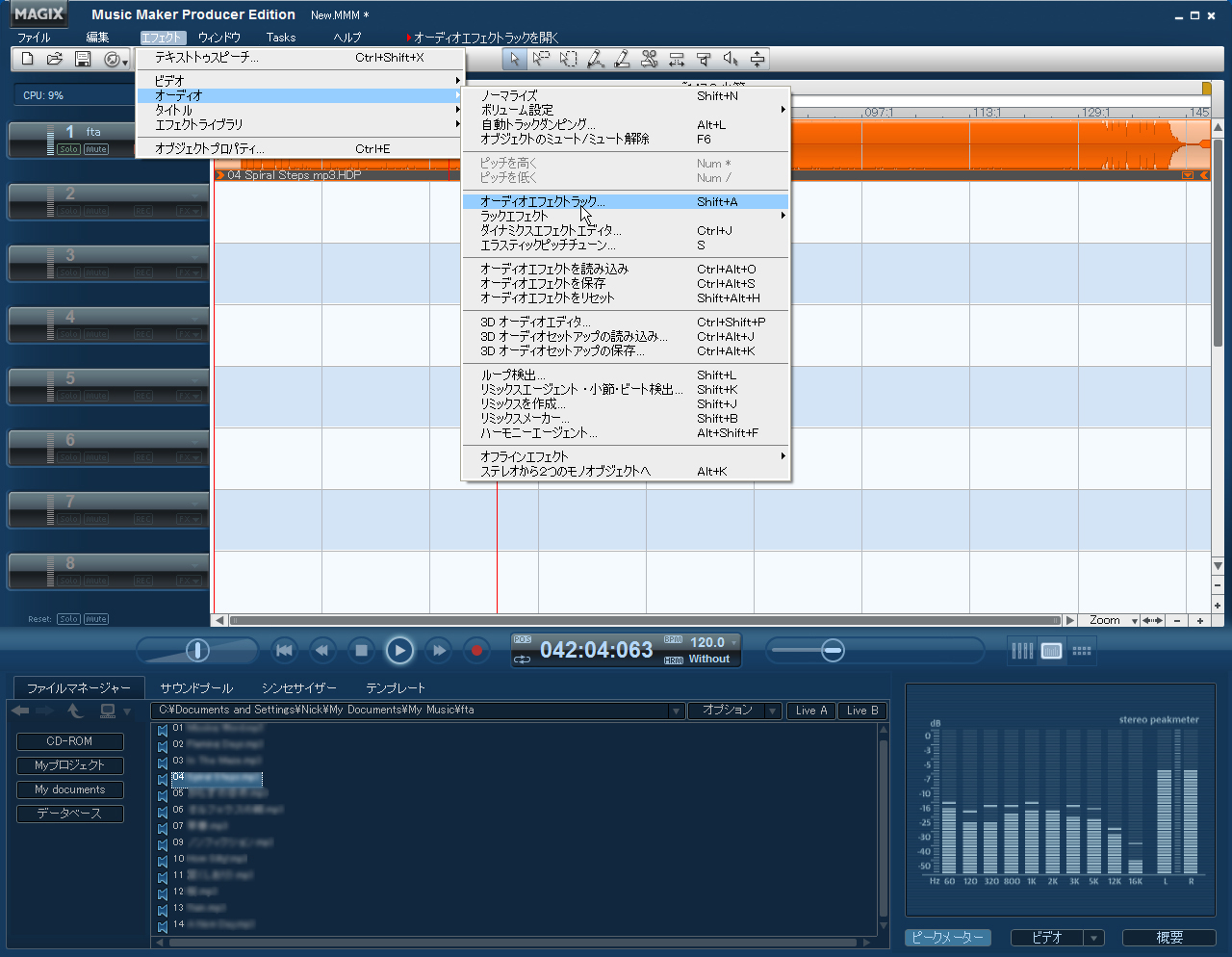Go up one folder level icon
Screen dimensions: 1232x957
(75, 711)
